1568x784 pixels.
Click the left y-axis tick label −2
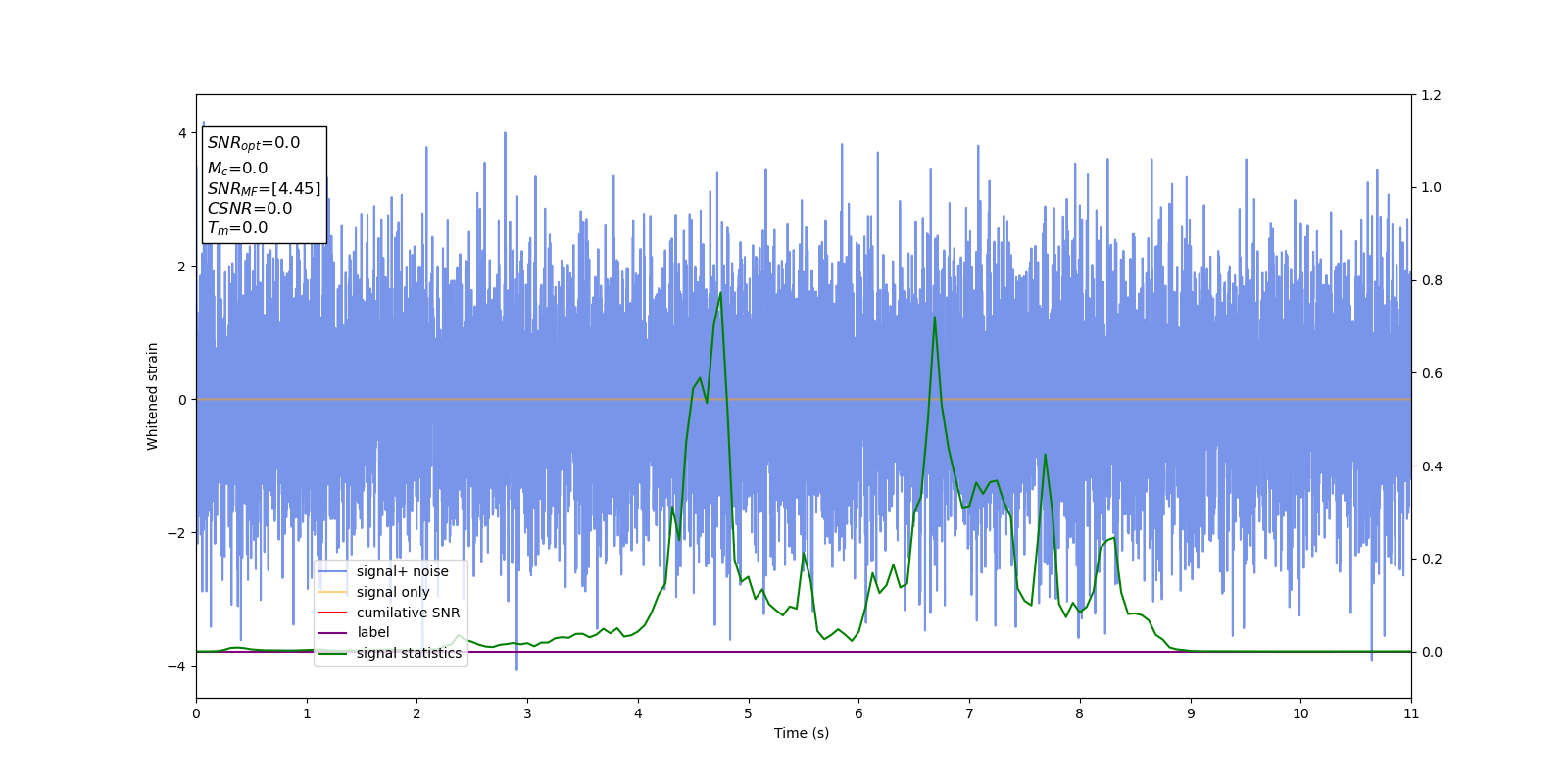(x=178, y=533)
